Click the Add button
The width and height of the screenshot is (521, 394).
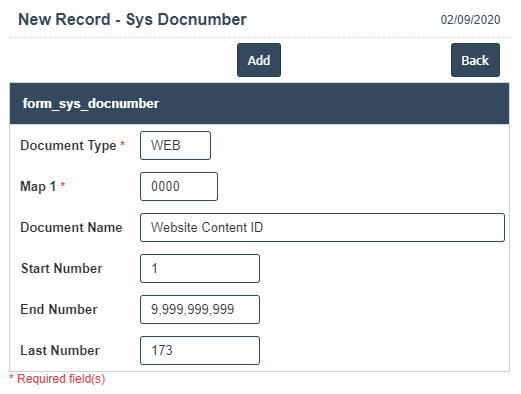(x=259, y=60)
